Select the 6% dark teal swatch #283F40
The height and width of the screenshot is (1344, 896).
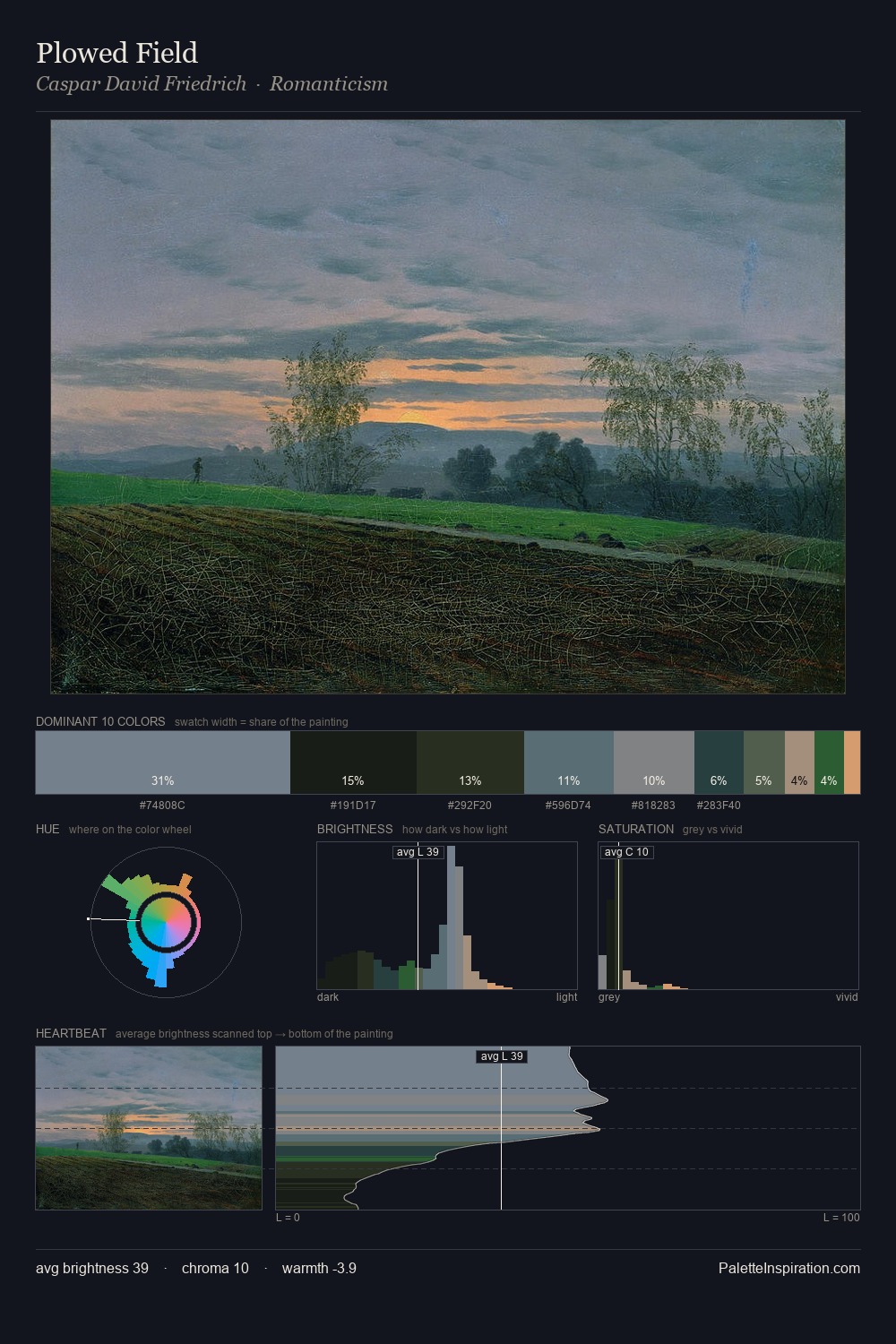[x=719, y=762]
